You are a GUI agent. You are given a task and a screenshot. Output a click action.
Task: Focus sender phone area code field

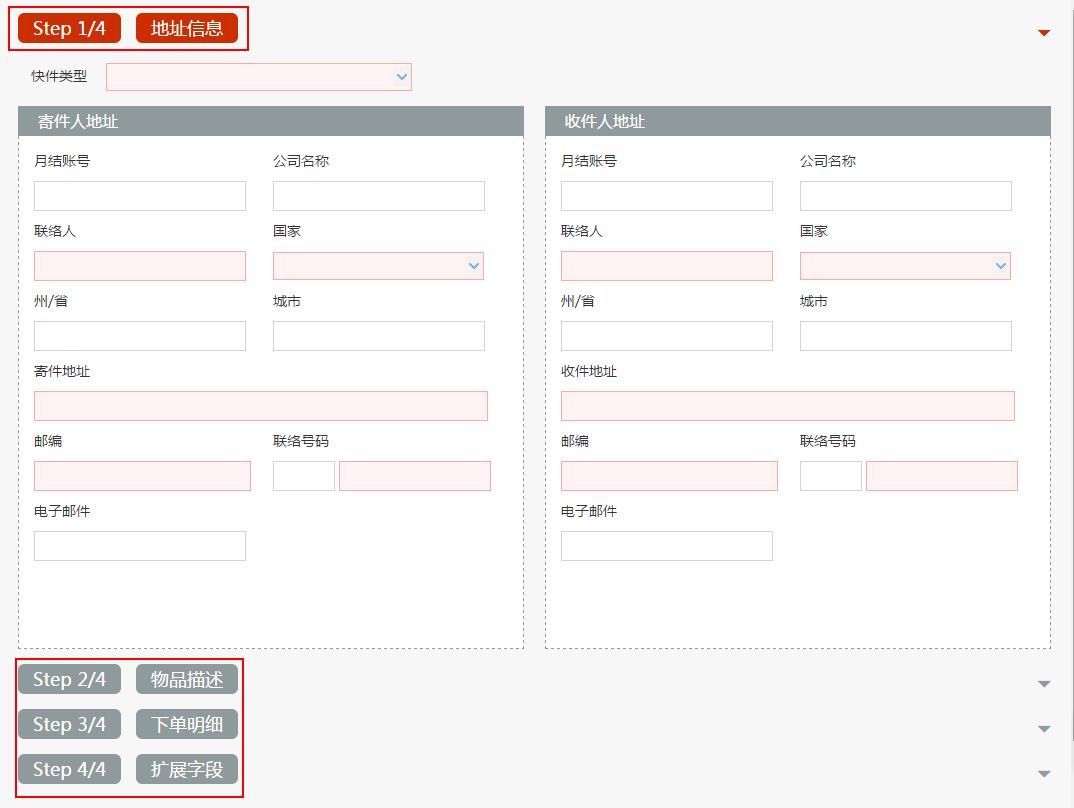pyautogui.click(x=303, y=476)
